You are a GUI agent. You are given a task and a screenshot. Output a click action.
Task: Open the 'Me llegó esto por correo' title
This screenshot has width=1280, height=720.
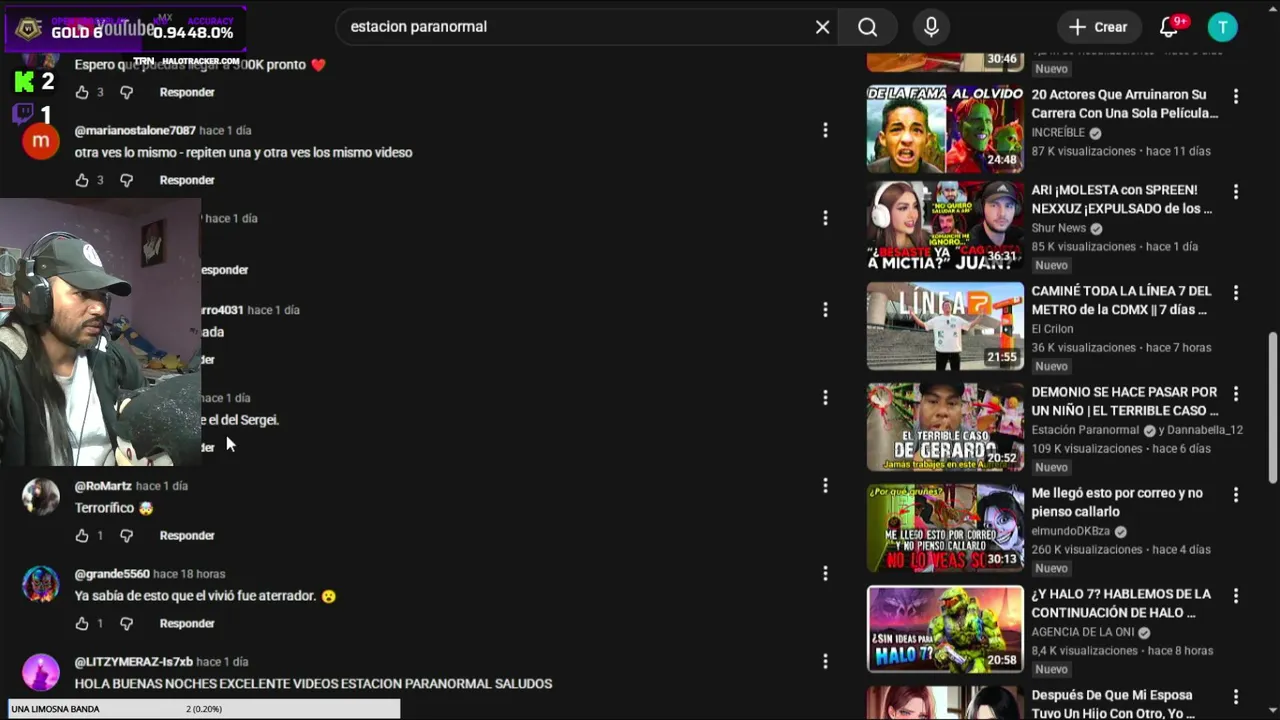1117,502
